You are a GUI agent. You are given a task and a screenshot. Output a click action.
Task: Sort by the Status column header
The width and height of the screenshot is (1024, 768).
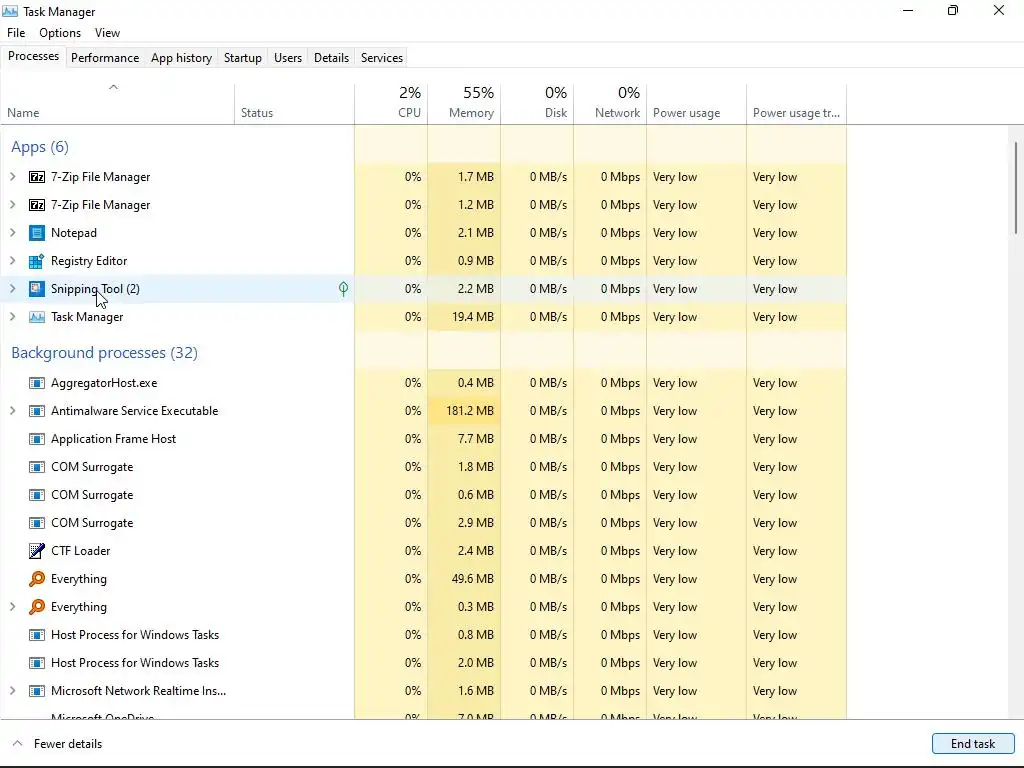tap(294, 104)
